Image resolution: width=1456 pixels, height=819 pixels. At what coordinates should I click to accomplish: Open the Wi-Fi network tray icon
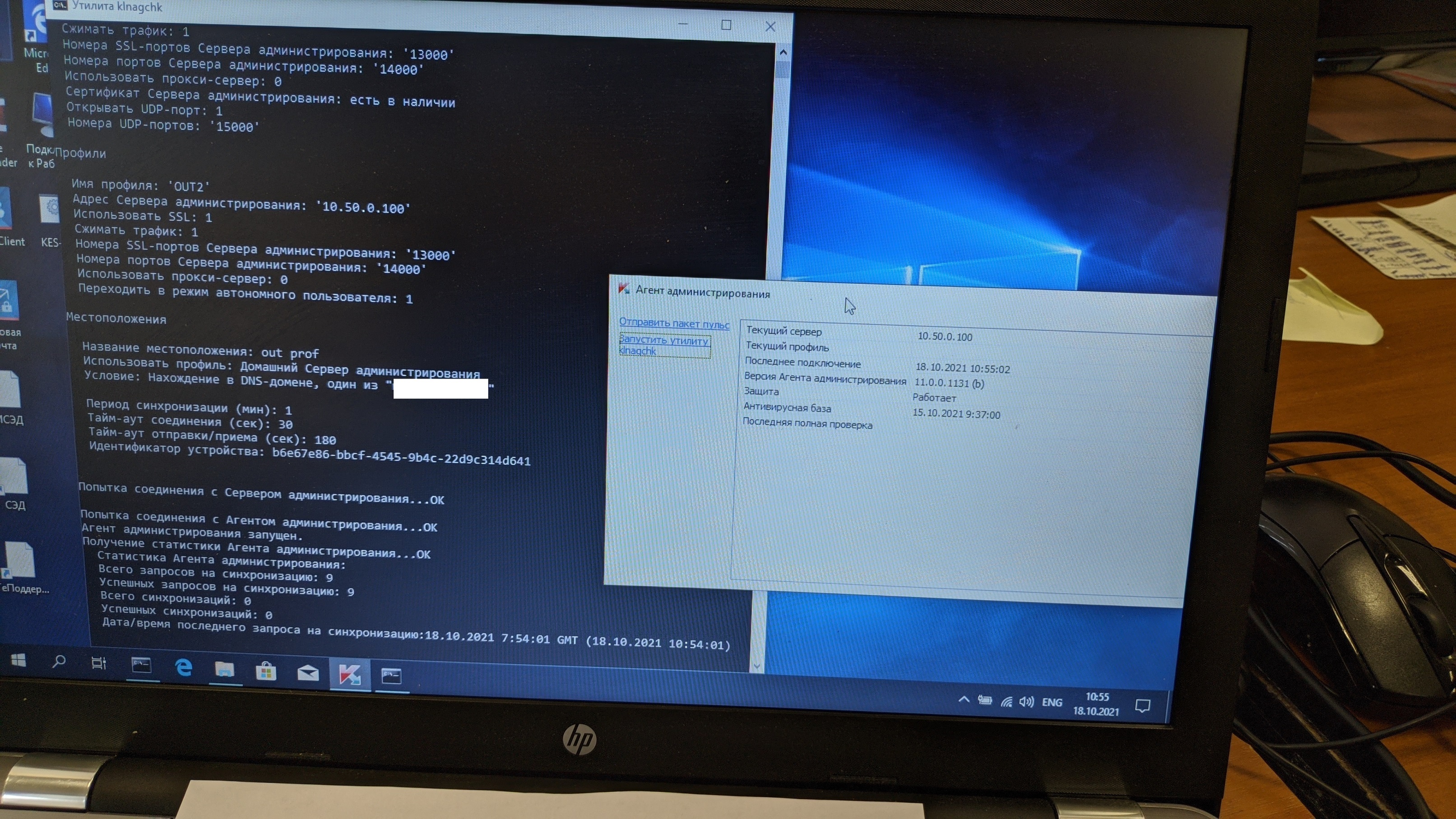(1006, 701)
